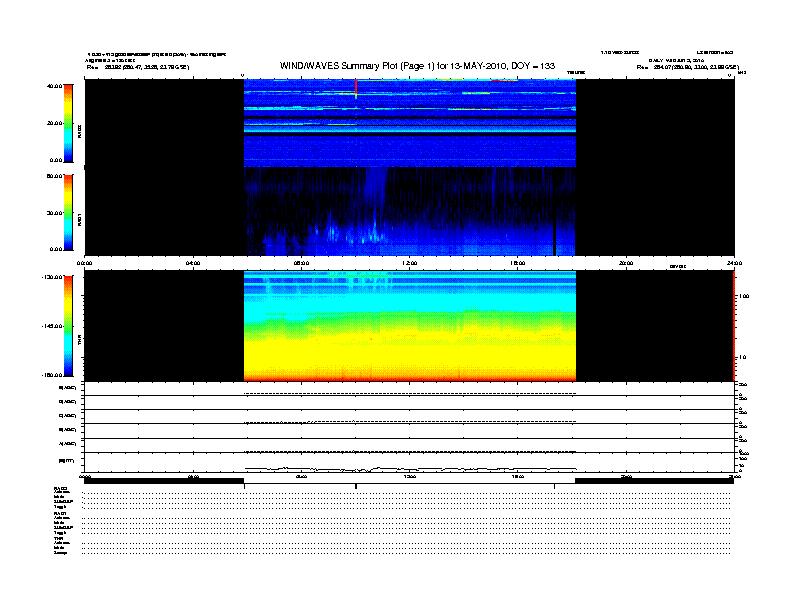Click the 12:00 time label under RAD1 spectrogram
The image size is (792, 612).
coord(410,263)
